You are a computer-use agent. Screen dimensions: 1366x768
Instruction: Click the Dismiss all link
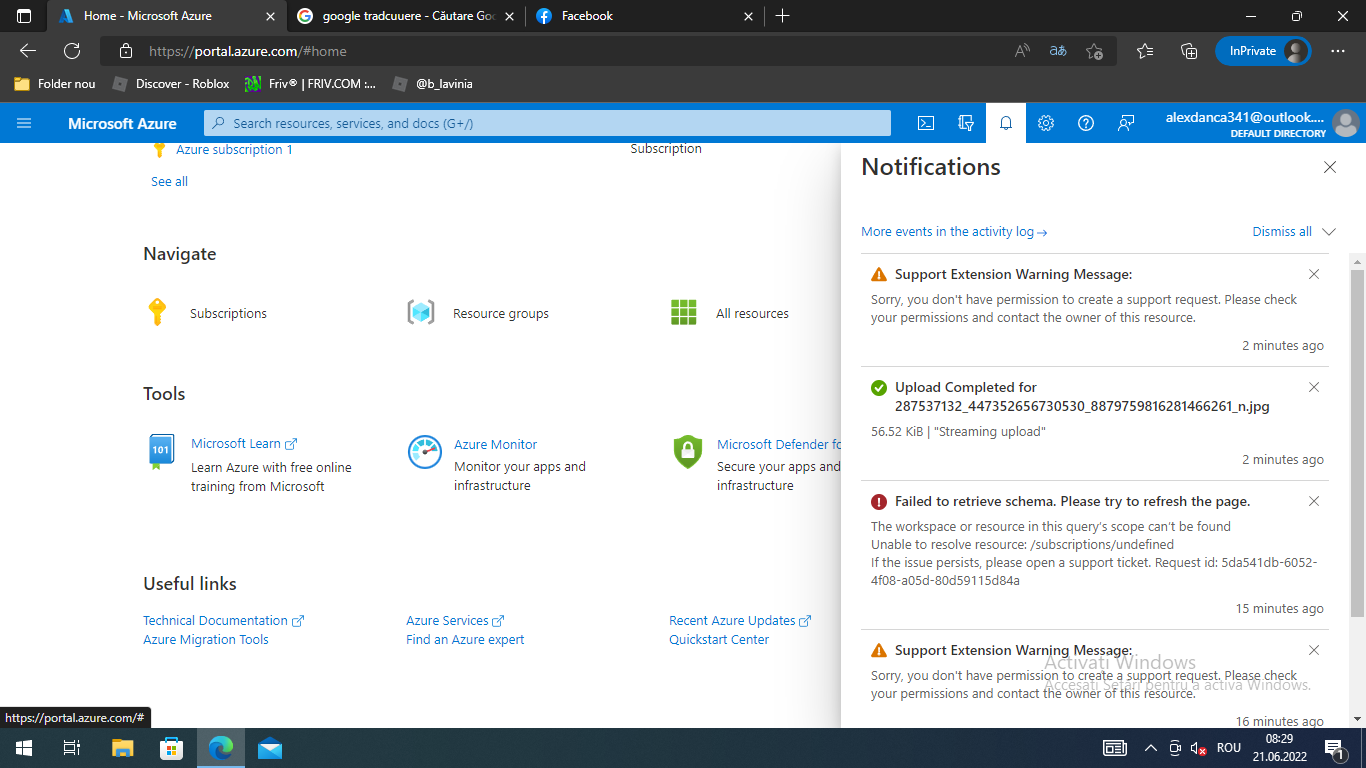point(1282,232)
